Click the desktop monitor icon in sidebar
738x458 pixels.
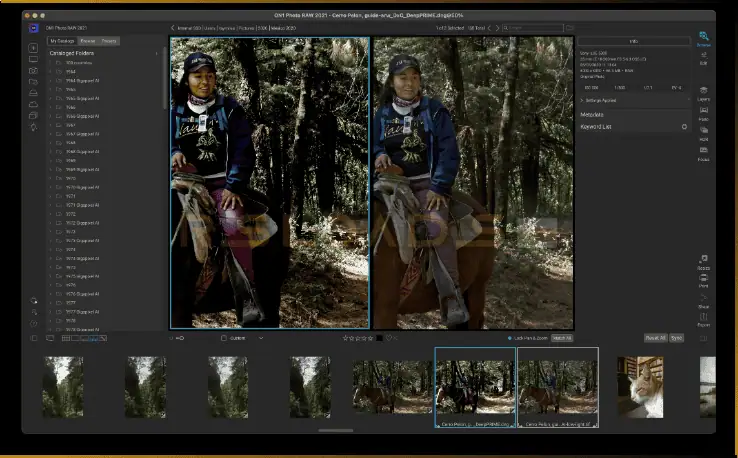point(33,59)
